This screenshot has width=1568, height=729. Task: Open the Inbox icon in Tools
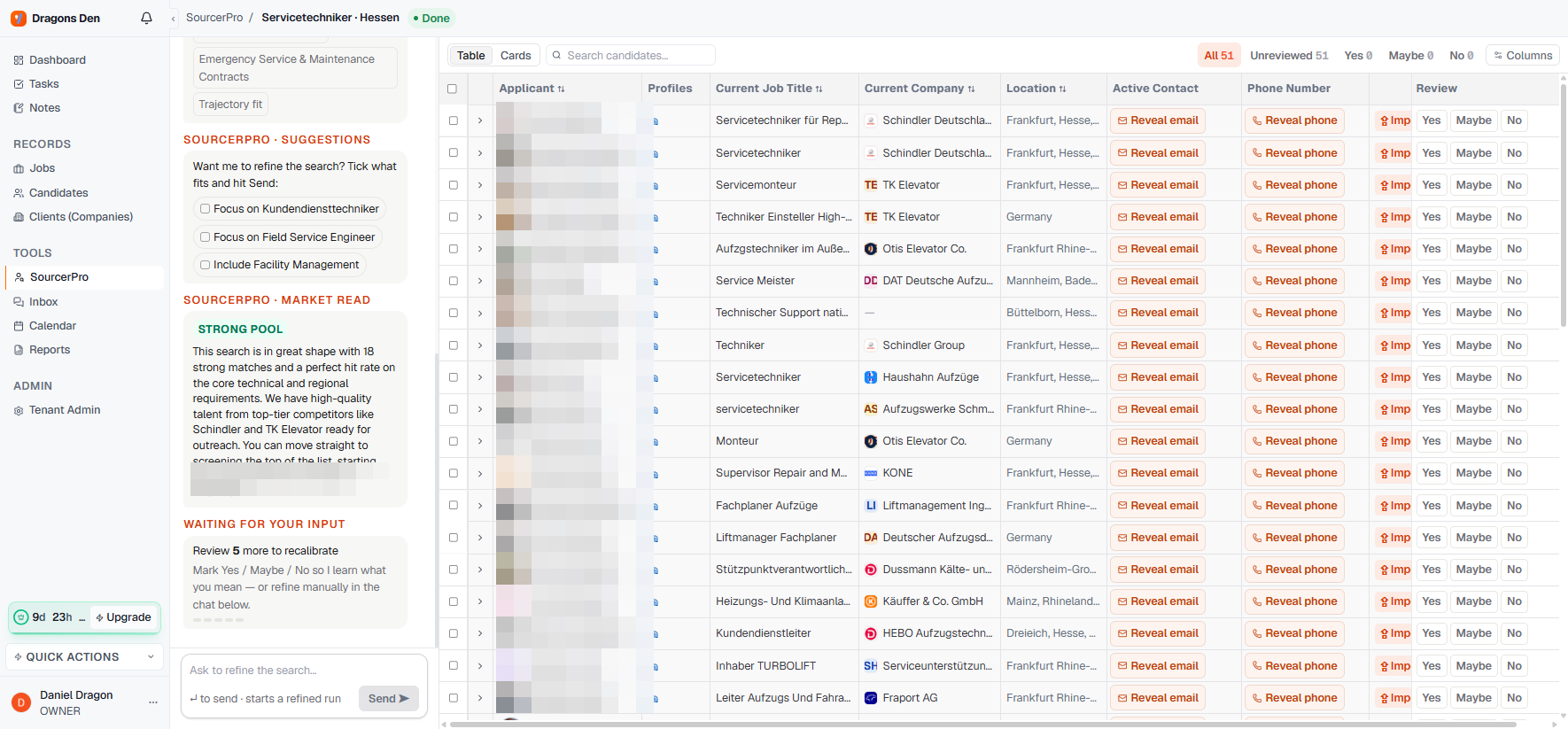pos(19,302)
